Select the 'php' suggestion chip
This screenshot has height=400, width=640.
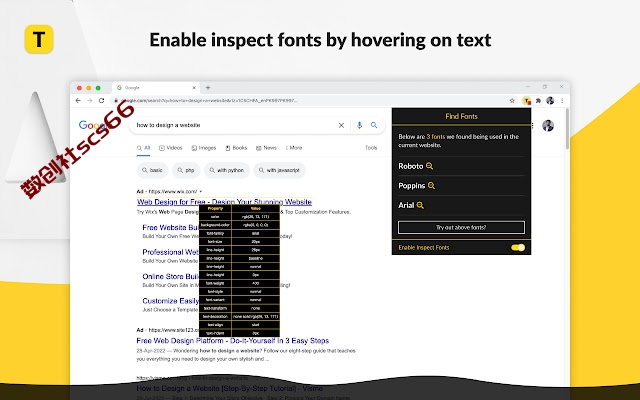point(186,170)
